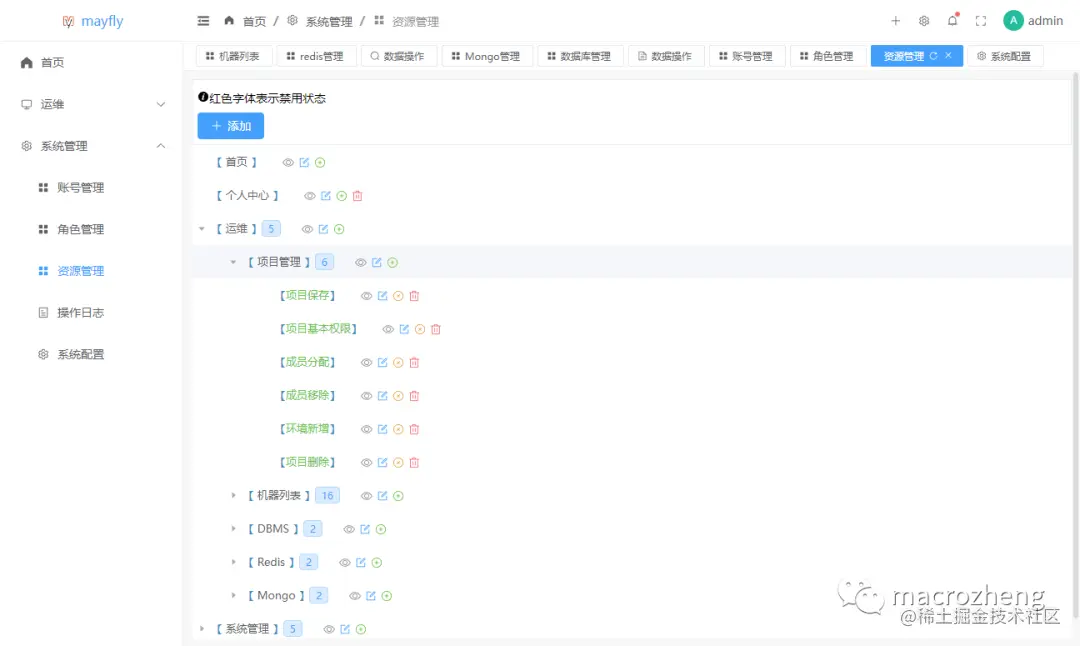Click the vertical scrollbar on the right

pyautogui.click(x=1076, y=344)
